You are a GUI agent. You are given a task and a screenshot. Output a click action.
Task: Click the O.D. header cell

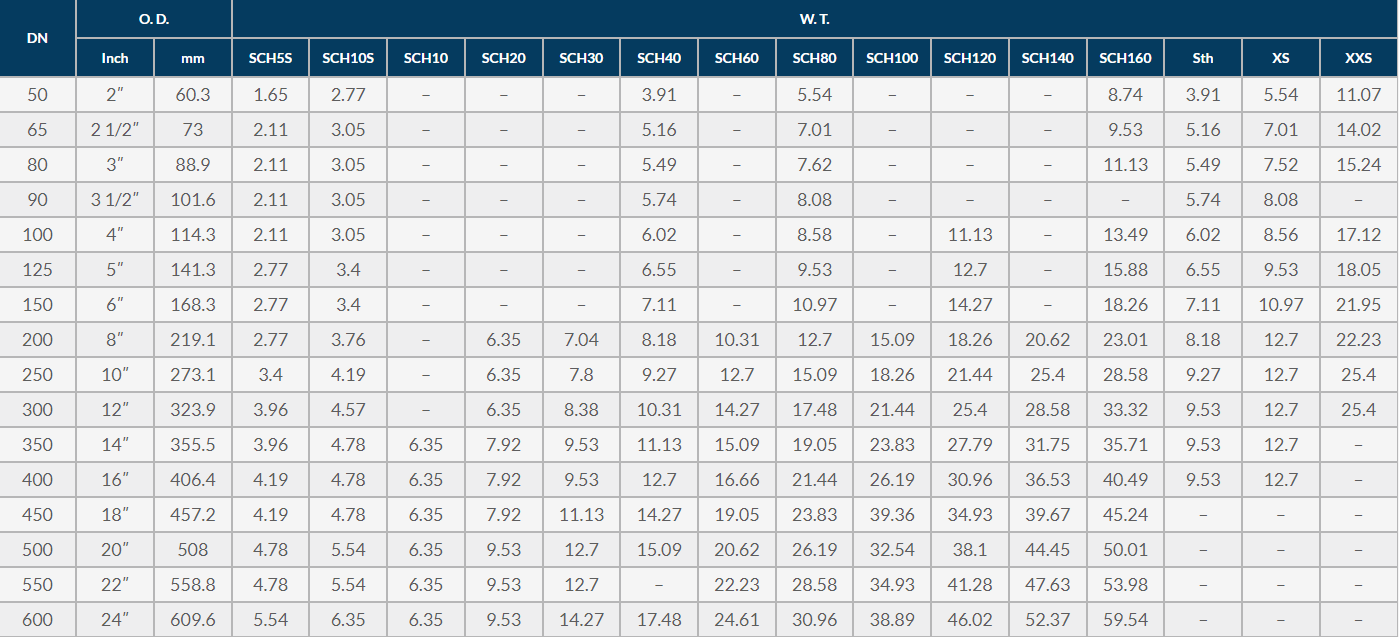[x=154, y=19]
